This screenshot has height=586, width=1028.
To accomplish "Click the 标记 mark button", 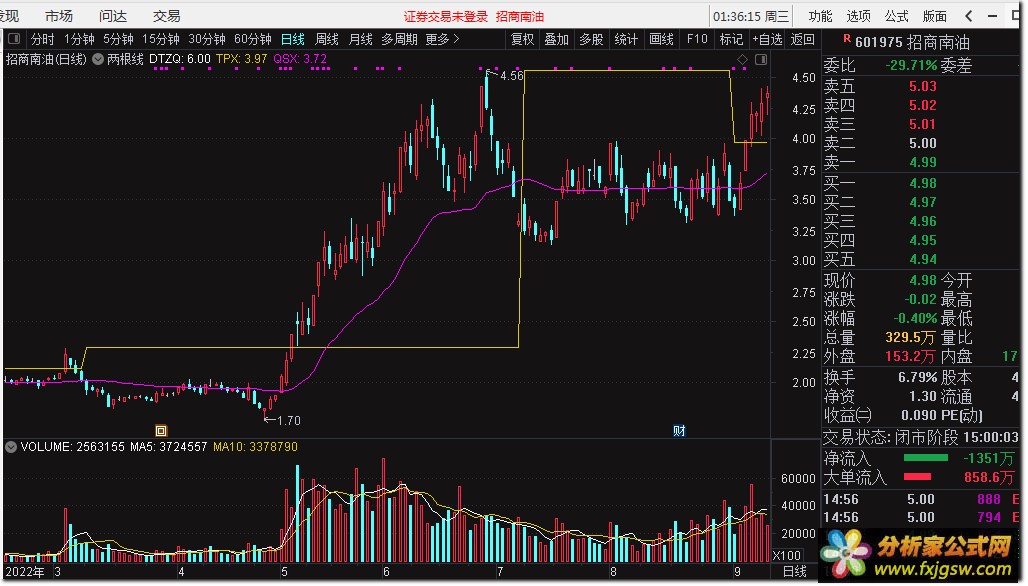I will click(731, 39).
